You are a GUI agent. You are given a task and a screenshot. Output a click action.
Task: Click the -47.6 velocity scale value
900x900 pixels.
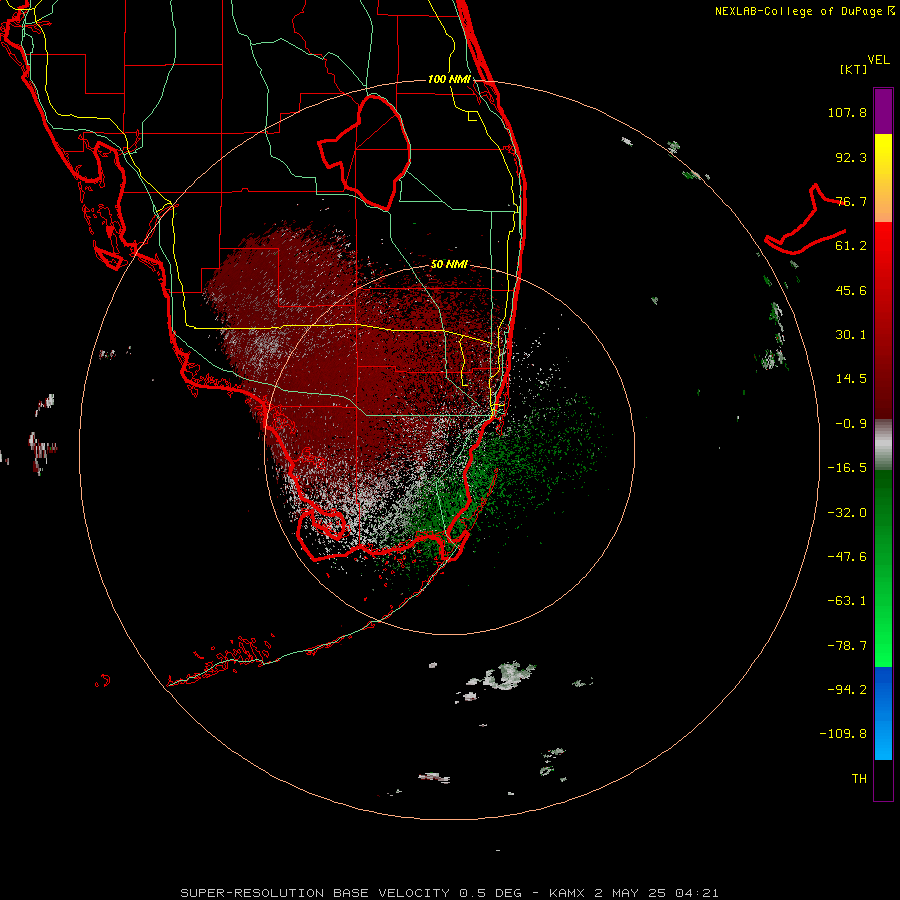(x=847, y=557)
